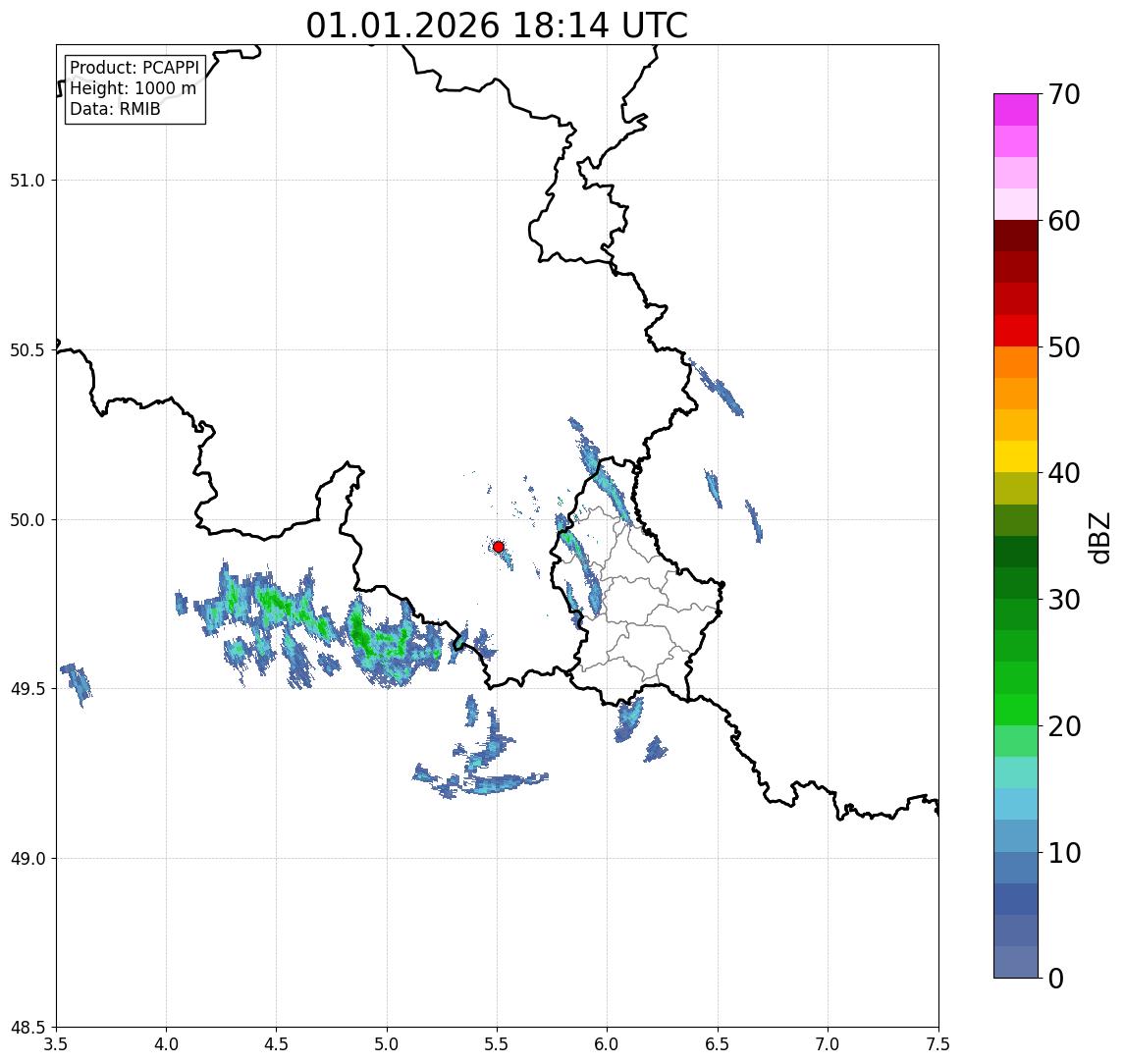Click the colorbar tick label 70

(x=1064, y=94)
